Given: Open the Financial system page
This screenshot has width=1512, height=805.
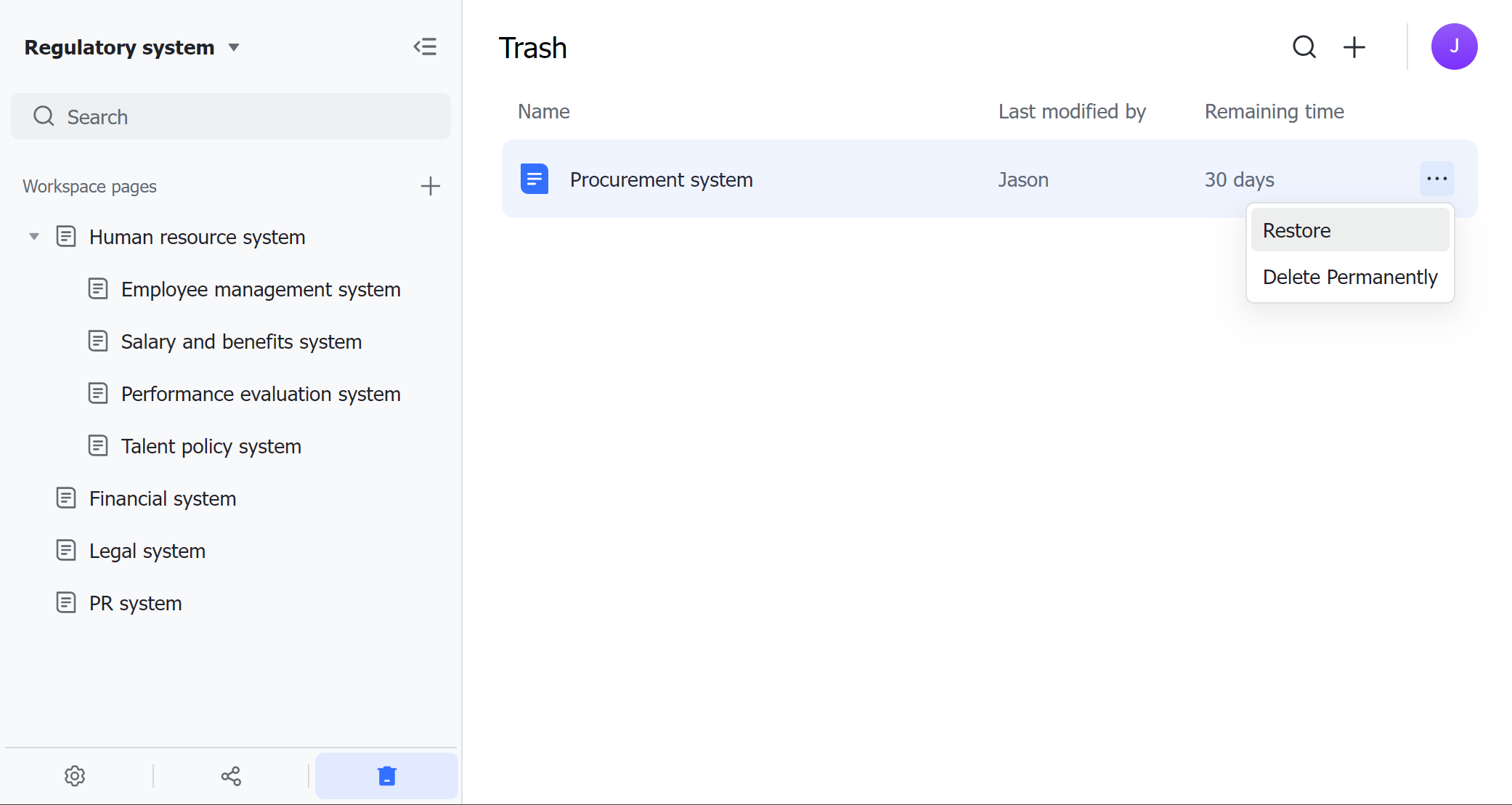Looking at the screenshot, I should 163,498.
